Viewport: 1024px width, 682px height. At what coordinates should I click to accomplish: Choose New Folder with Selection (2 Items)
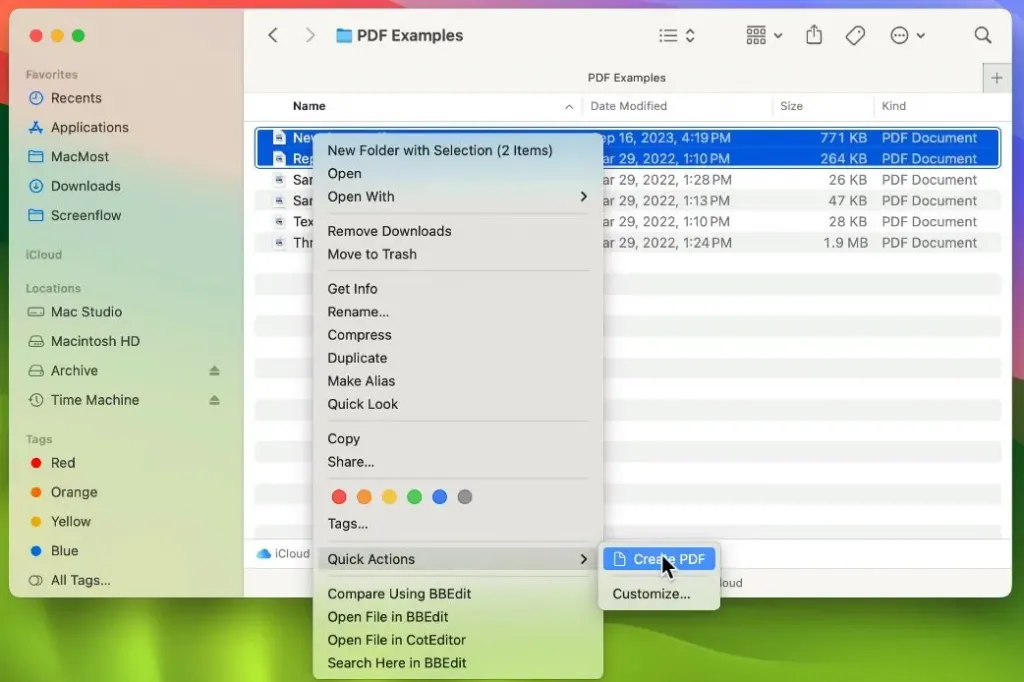(x=440, y=150)
